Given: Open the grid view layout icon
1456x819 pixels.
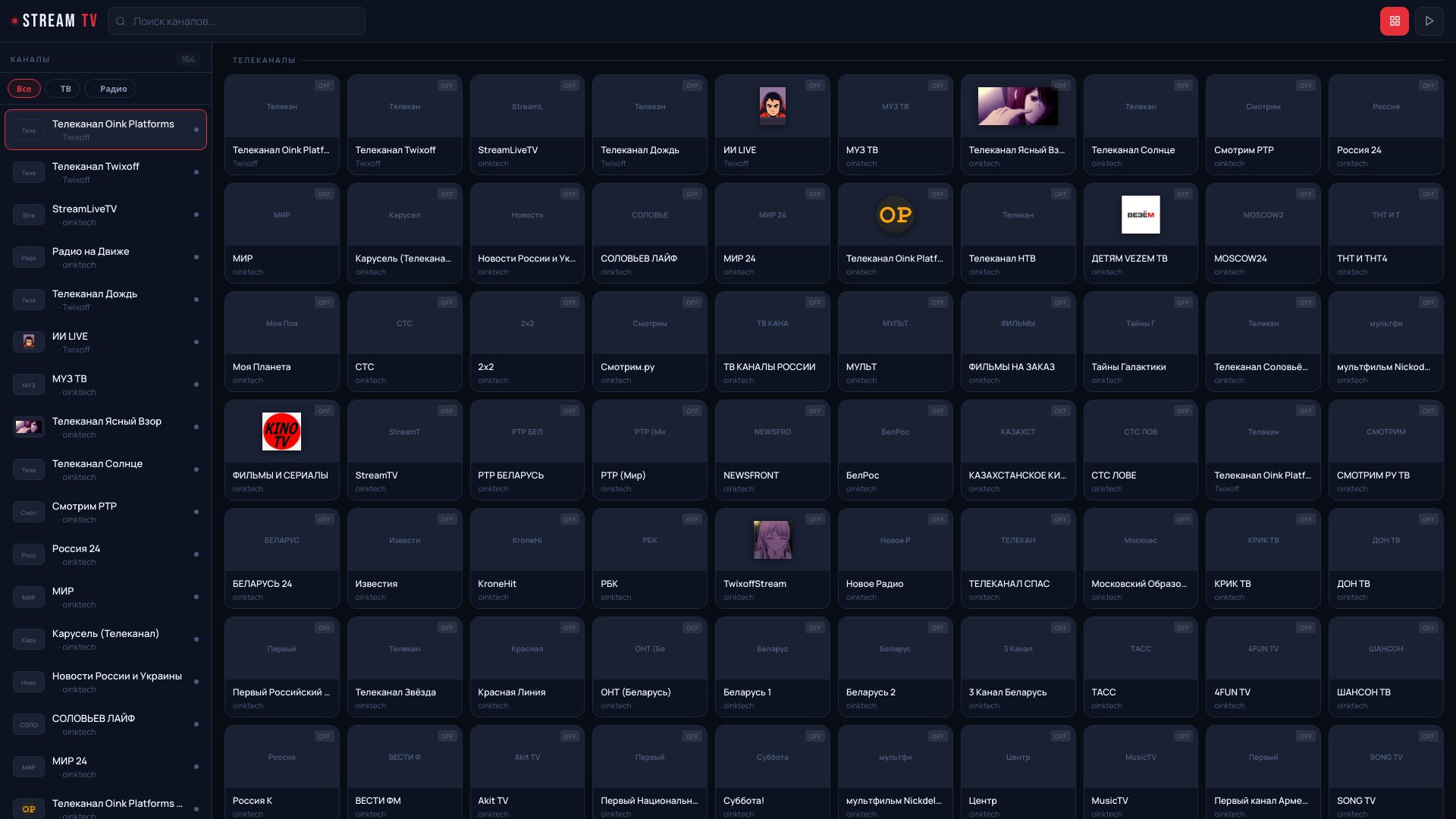Looking at the screenshot, I should (1395, 20).
